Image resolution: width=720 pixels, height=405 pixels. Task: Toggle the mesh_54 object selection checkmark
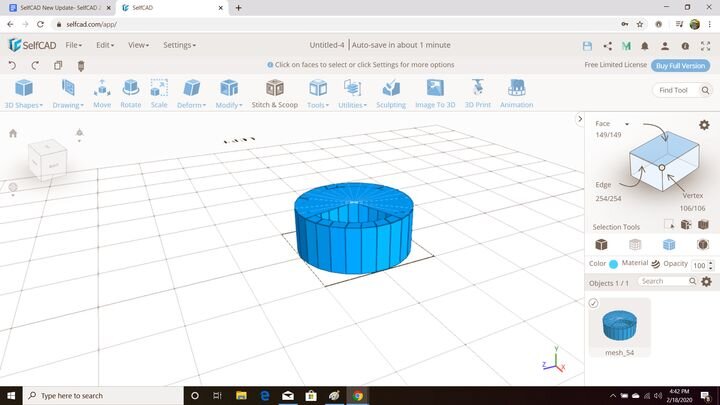point(593,303)
